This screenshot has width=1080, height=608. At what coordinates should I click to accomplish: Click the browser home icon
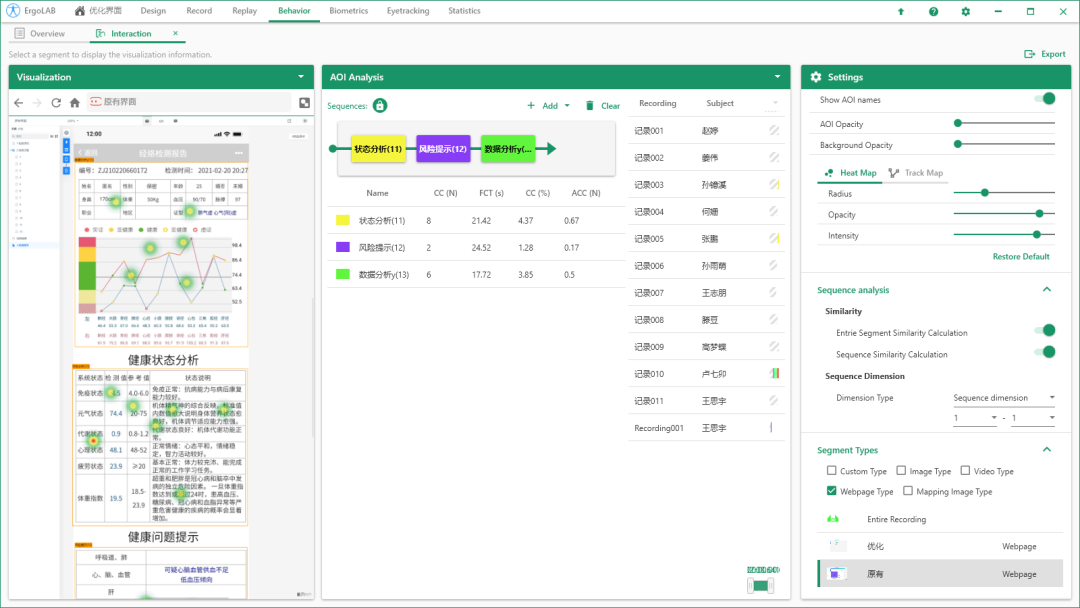point(74,103)
